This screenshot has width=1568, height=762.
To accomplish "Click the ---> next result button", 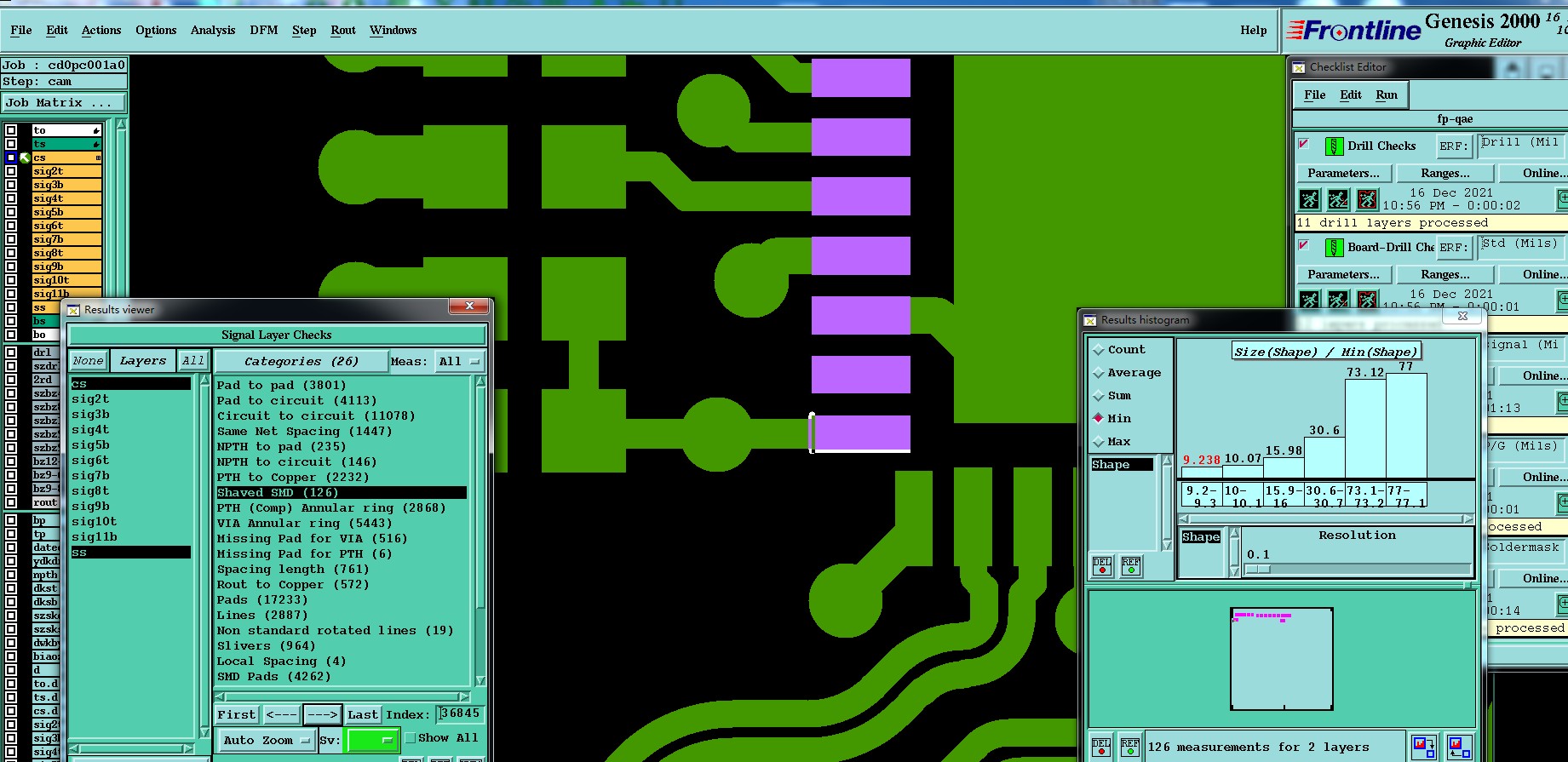I will (x=323, y=715).
